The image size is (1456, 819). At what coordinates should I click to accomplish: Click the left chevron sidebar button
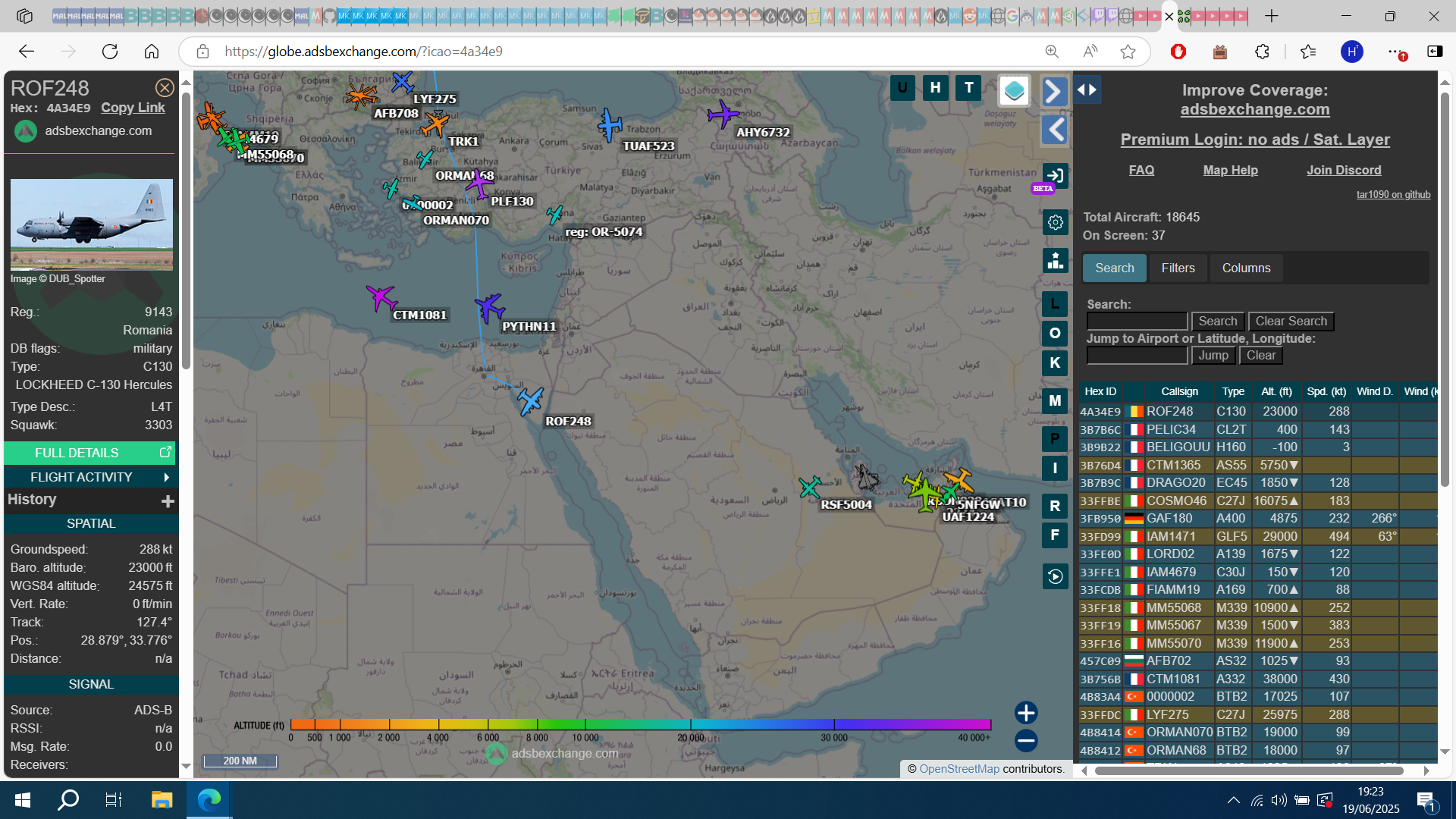point(1054,130)
